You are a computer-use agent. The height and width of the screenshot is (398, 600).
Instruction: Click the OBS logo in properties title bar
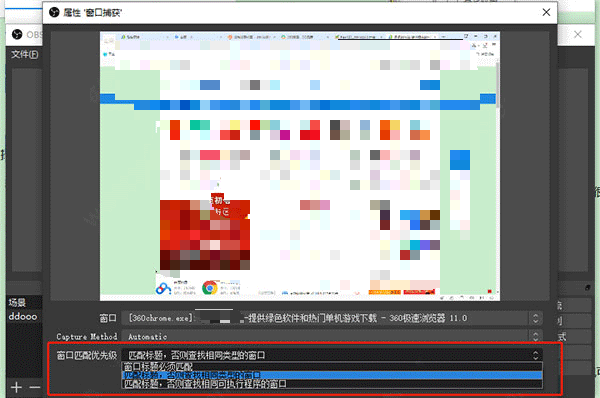[x=54, y=12]
